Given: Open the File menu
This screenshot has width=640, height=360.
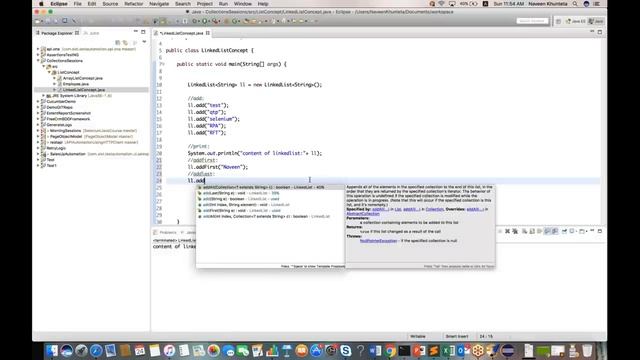Looking at the screenshot, I should (x=78, y=4).
